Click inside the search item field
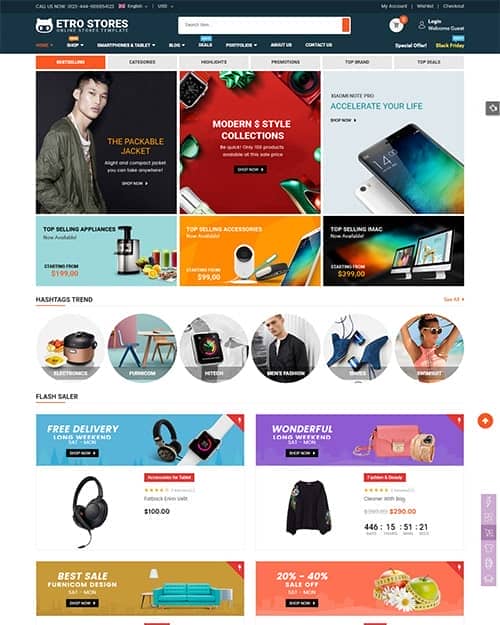Image resolution: width=500 pixels, height=625 pixels. (x=260, y=25)
